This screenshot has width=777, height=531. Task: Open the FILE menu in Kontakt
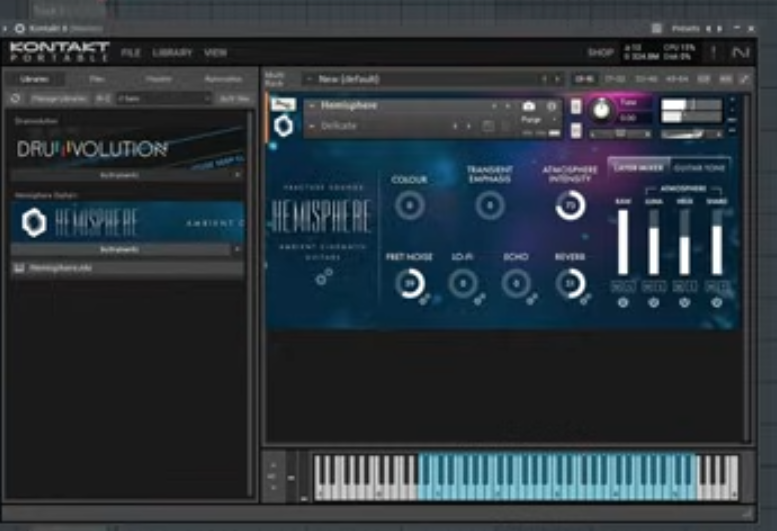[x=131, y=53]
